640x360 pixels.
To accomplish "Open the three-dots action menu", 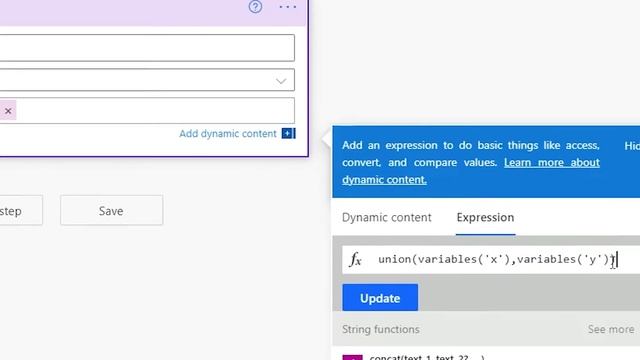I will tap(288, 7).
